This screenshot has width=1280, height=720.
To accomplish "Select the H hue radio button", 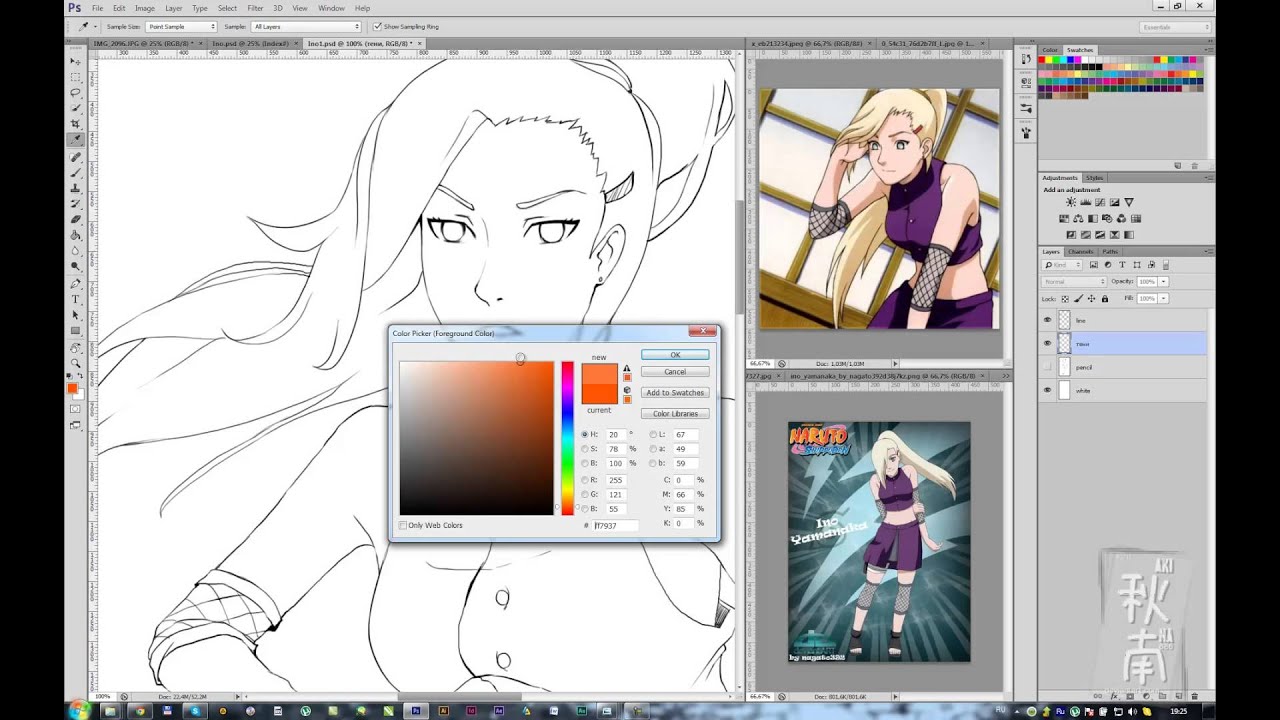I will pos(585,434).
